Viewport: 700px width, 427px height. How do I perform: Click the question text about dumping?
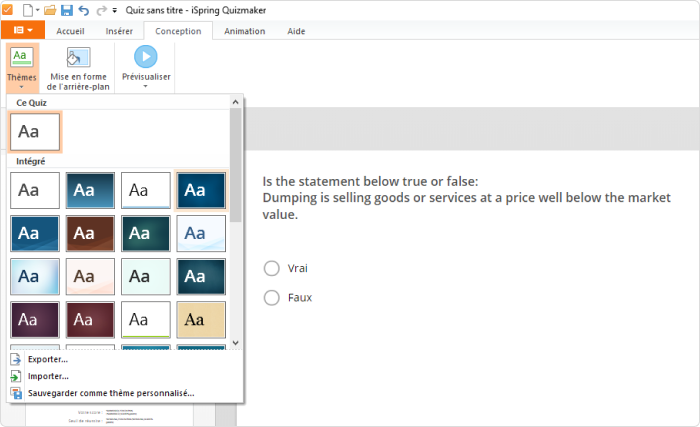click(466, 197)
